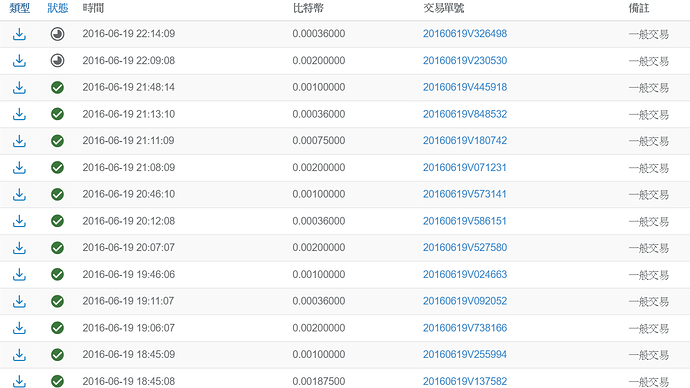Open transaction link 20160619V445918
The height and width of the screenshot is (388, 690).
(465, 87)
